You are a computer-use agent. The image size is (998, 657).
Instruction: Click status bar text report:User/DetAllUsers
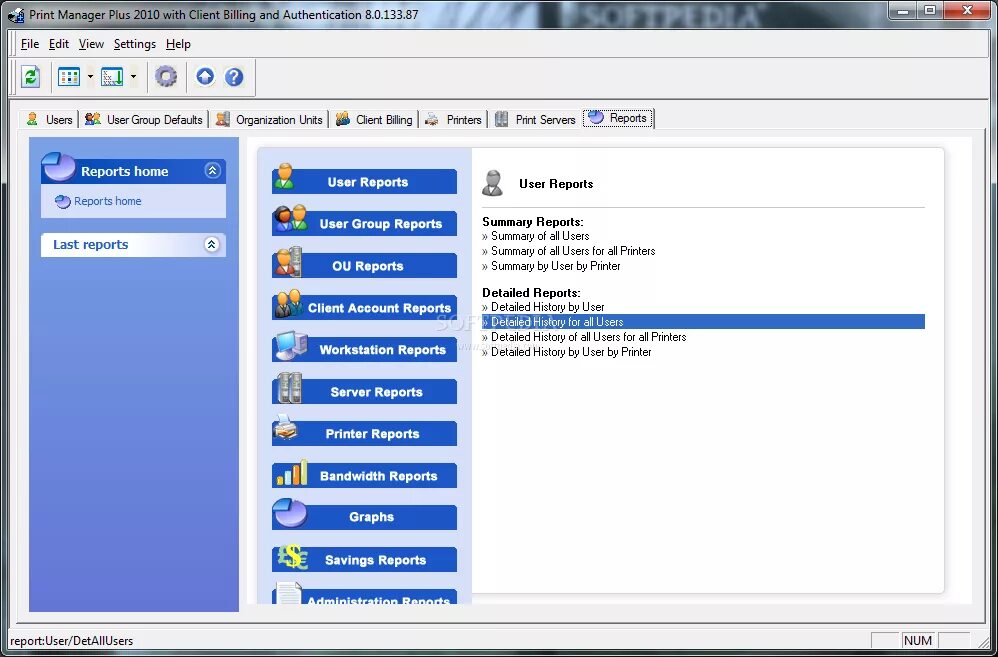(x=72, y=640)
